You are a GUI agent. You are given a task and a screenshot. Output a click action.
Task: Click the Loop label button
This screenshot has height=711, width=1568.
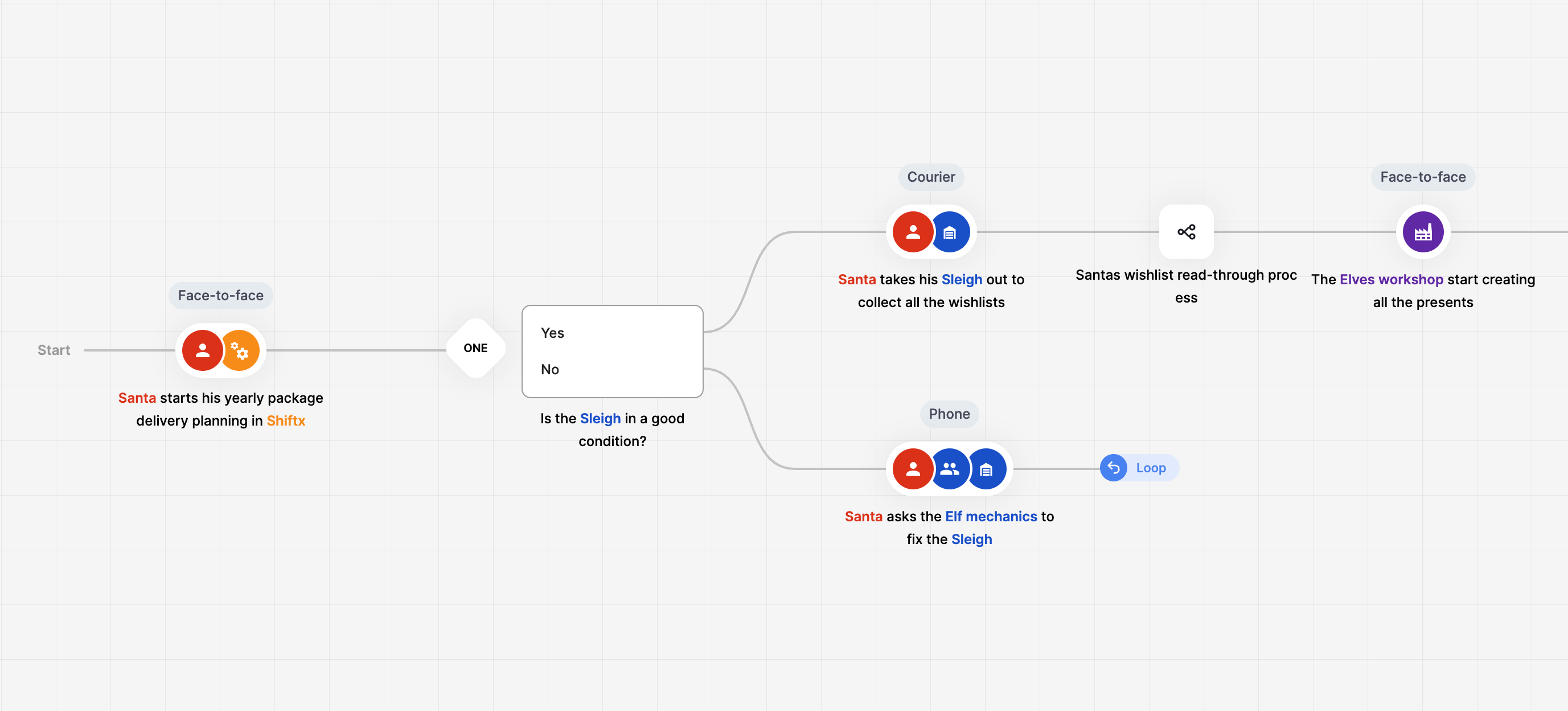1151,468
